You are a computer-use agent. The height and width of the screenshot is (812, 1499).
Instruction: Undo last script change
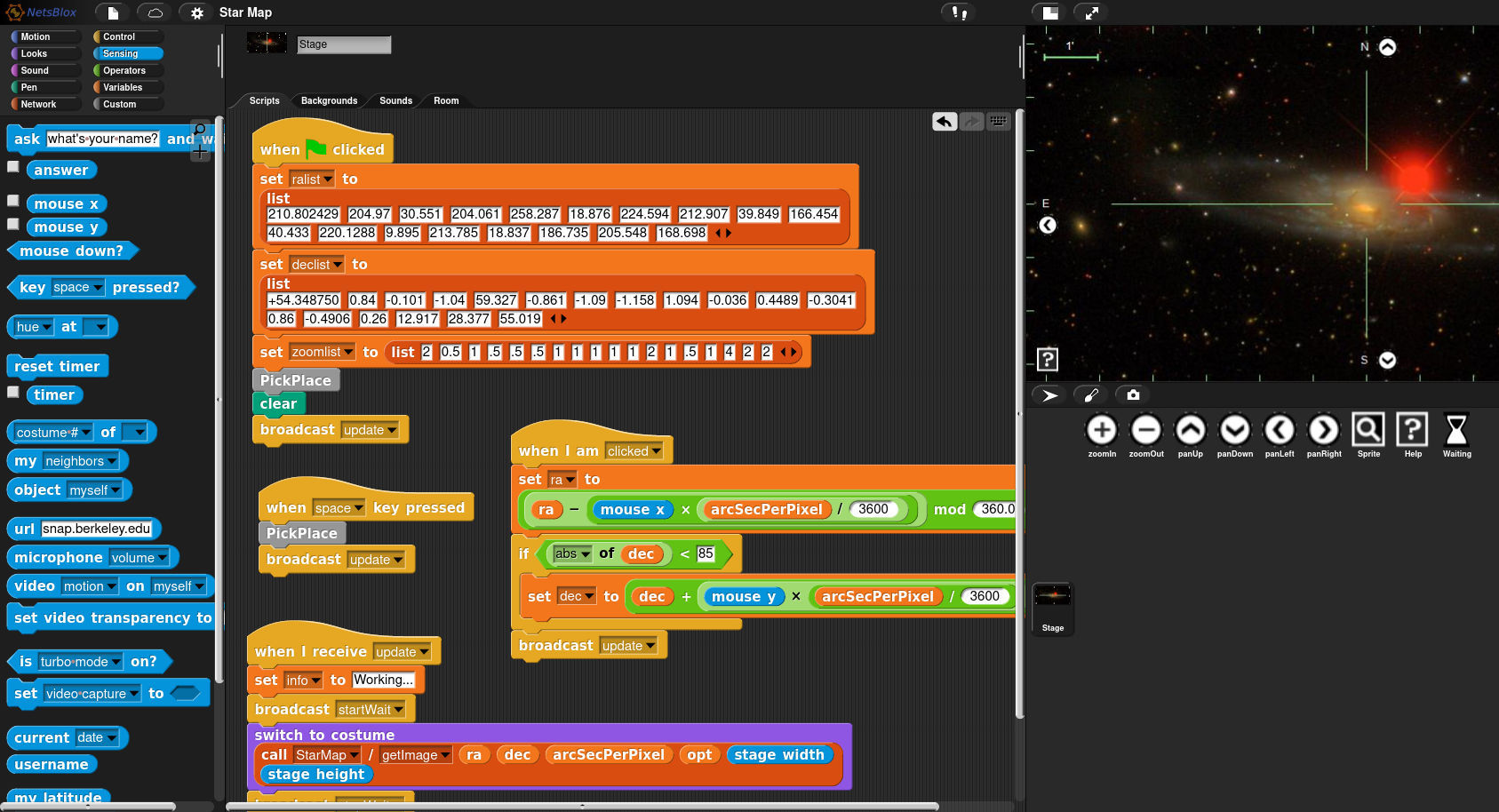pos(945,121)
